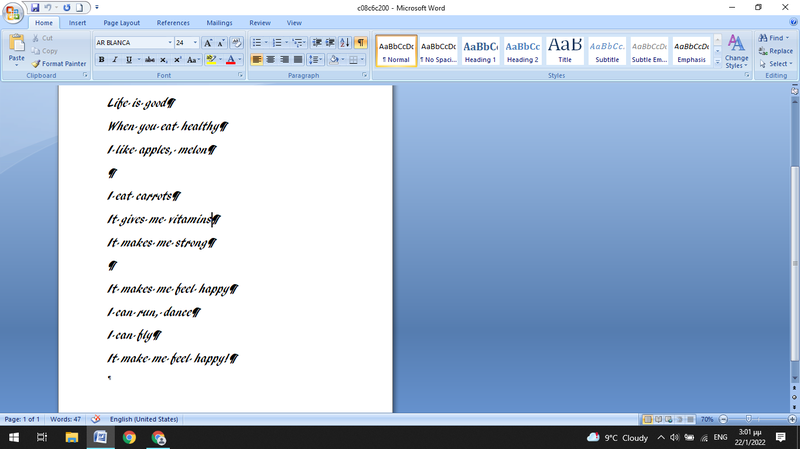Apply the Heading 1 style

point(480,51)
